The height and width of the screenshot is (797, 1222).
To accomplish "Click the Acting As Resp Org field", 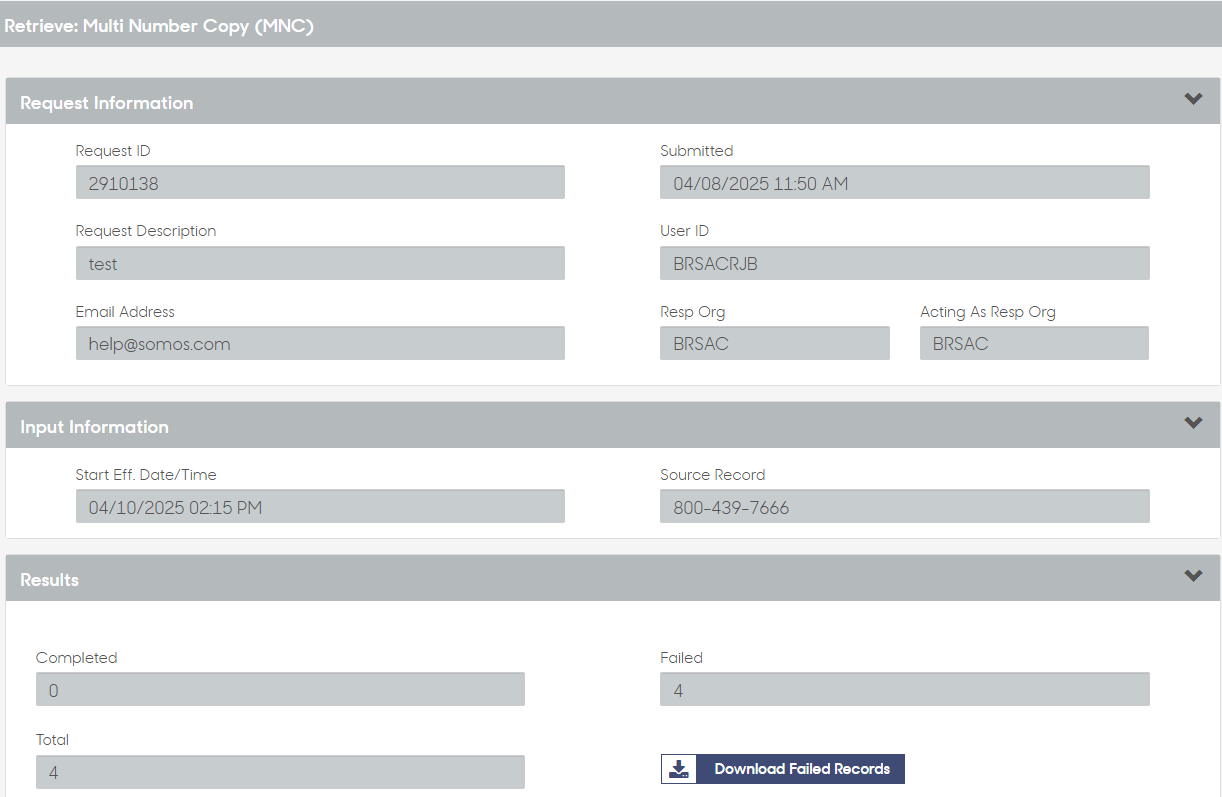I will (x=1034, y=343).
